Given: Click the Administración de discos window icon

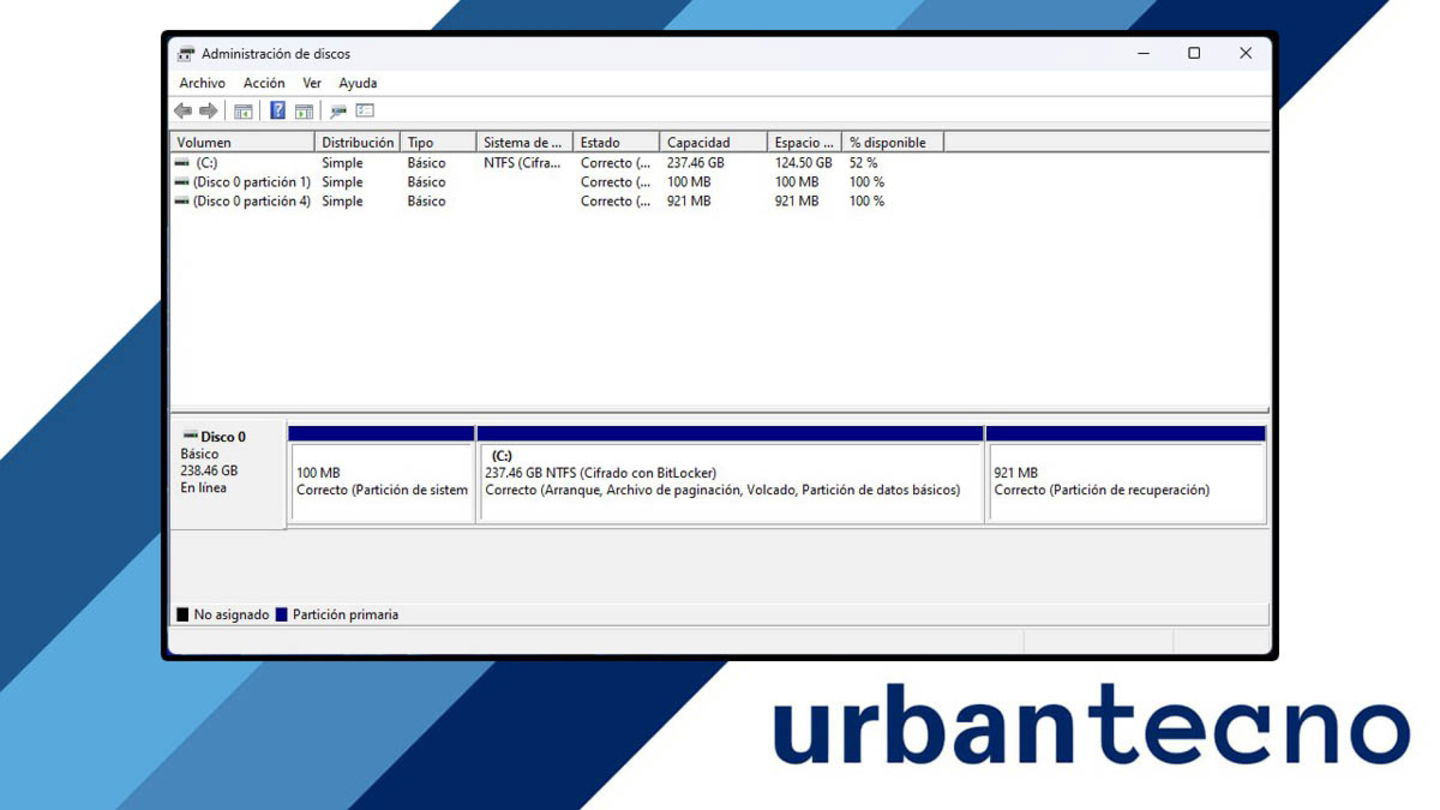Looking at the screenshot, I should (x=184, y=53).
